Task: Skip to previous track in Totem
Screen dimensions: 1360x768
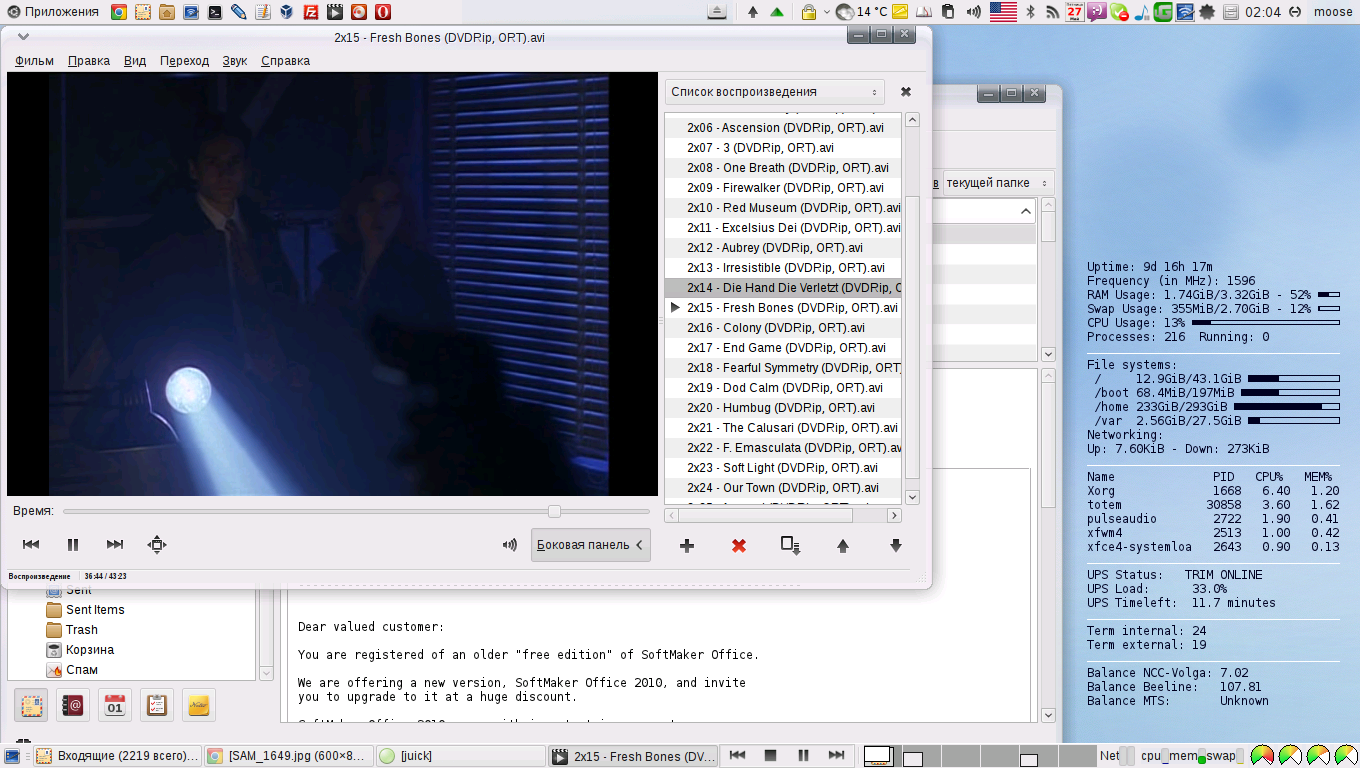Action: [x=31, y=545]
